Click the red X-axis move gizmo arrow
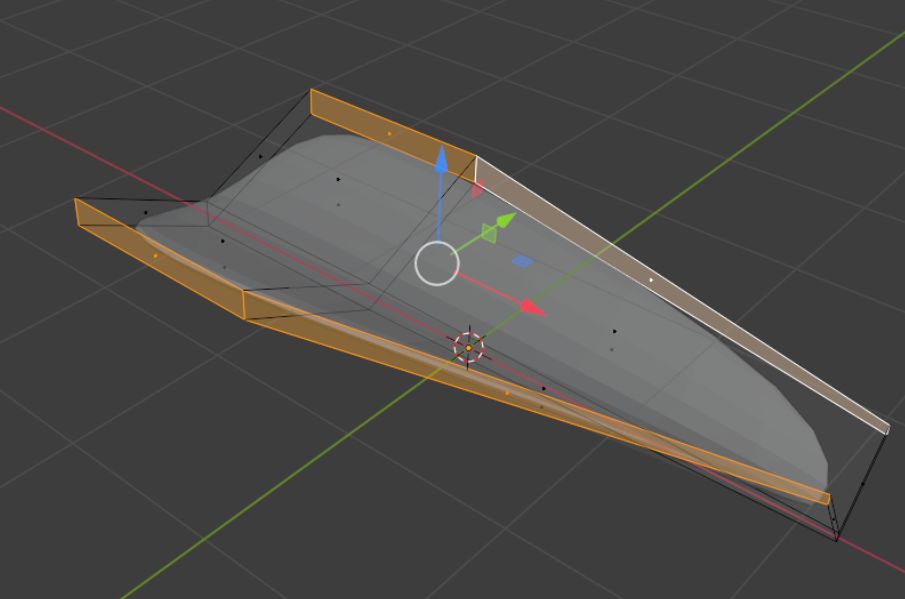Viewport: 905px width, 599px height. coord(533,308)
